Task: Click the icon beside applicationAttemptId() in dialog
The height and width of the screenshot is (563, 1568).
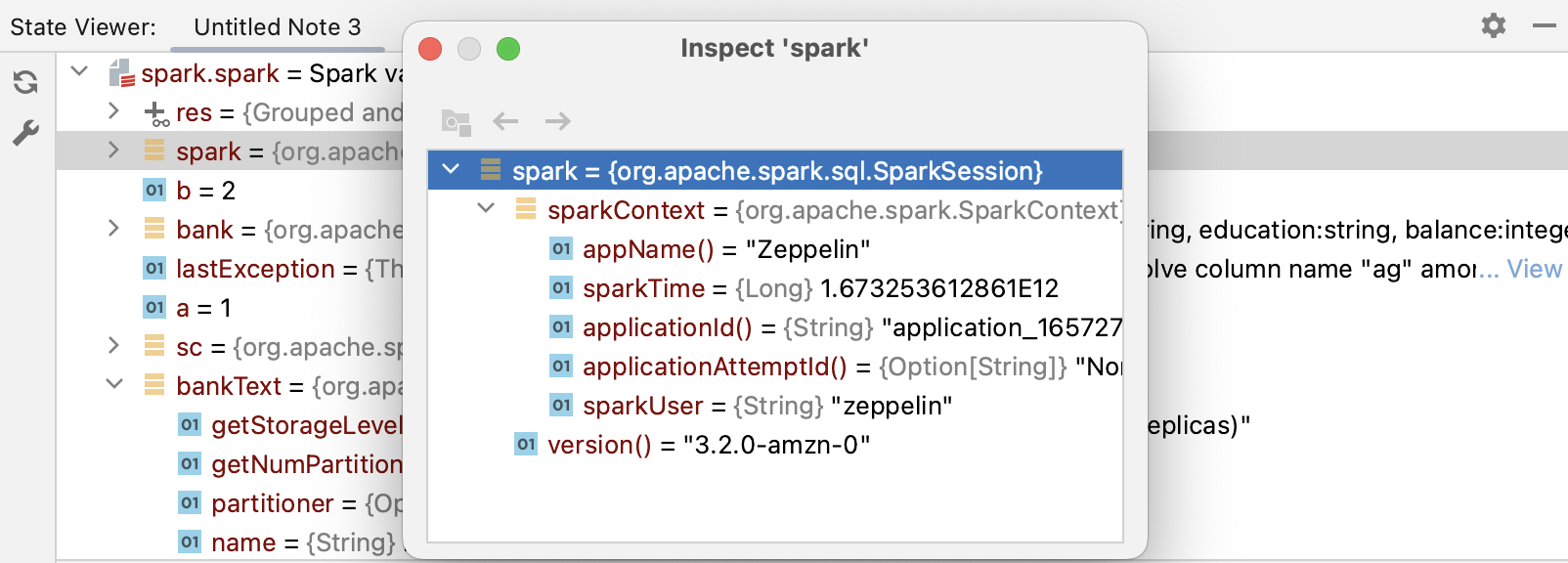Action: click(x=561, y=366)
